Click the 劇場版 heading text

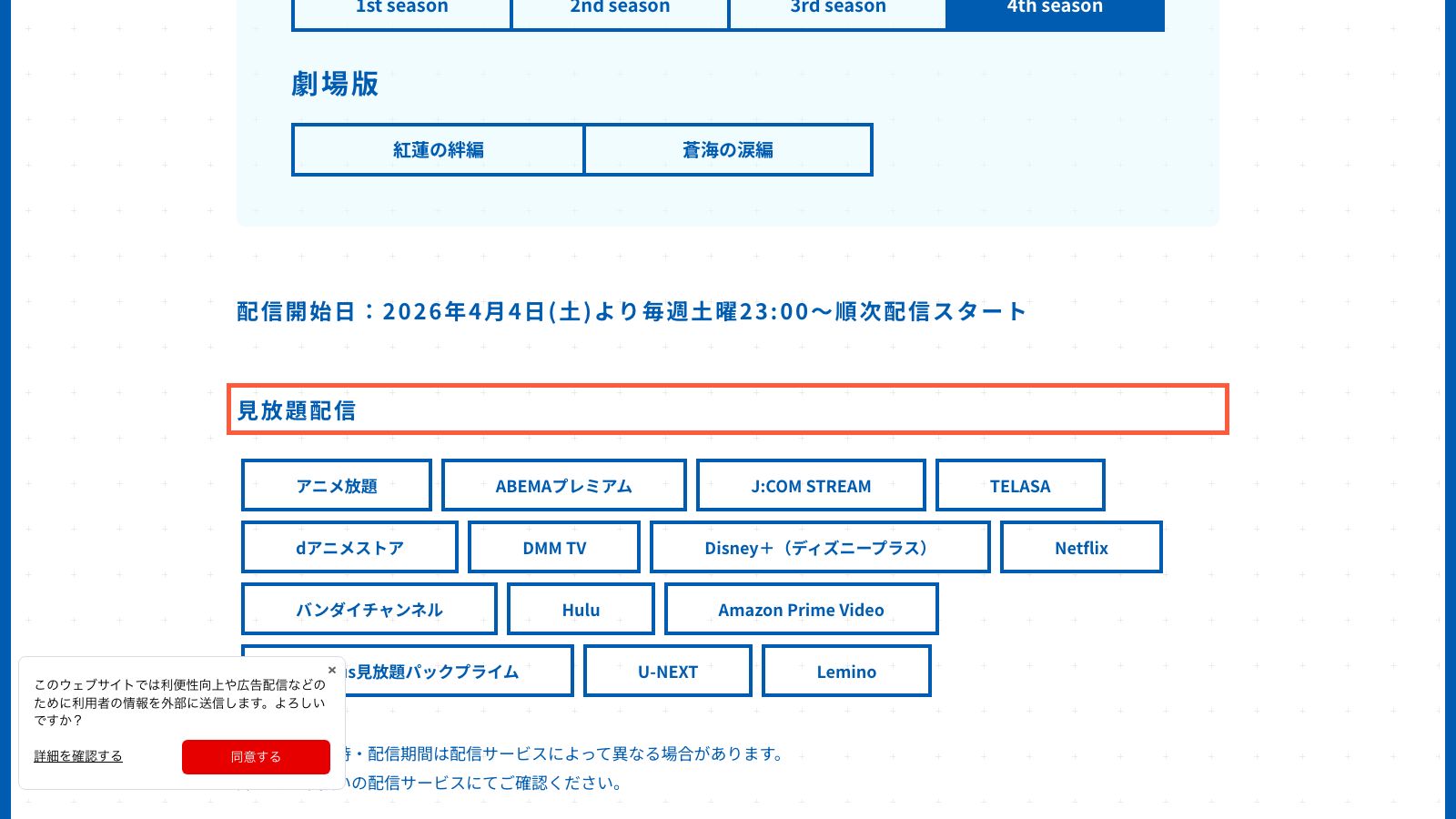point(335,84)
